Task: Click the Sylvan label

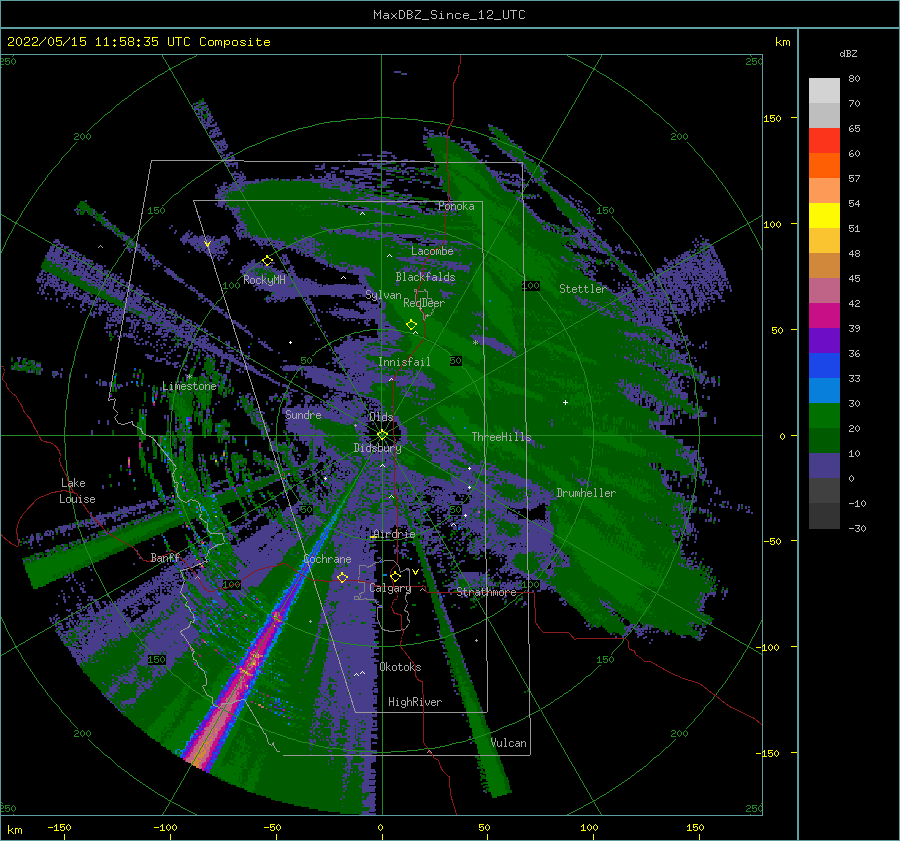Action: pyautogui.click(x=383, y=295)
